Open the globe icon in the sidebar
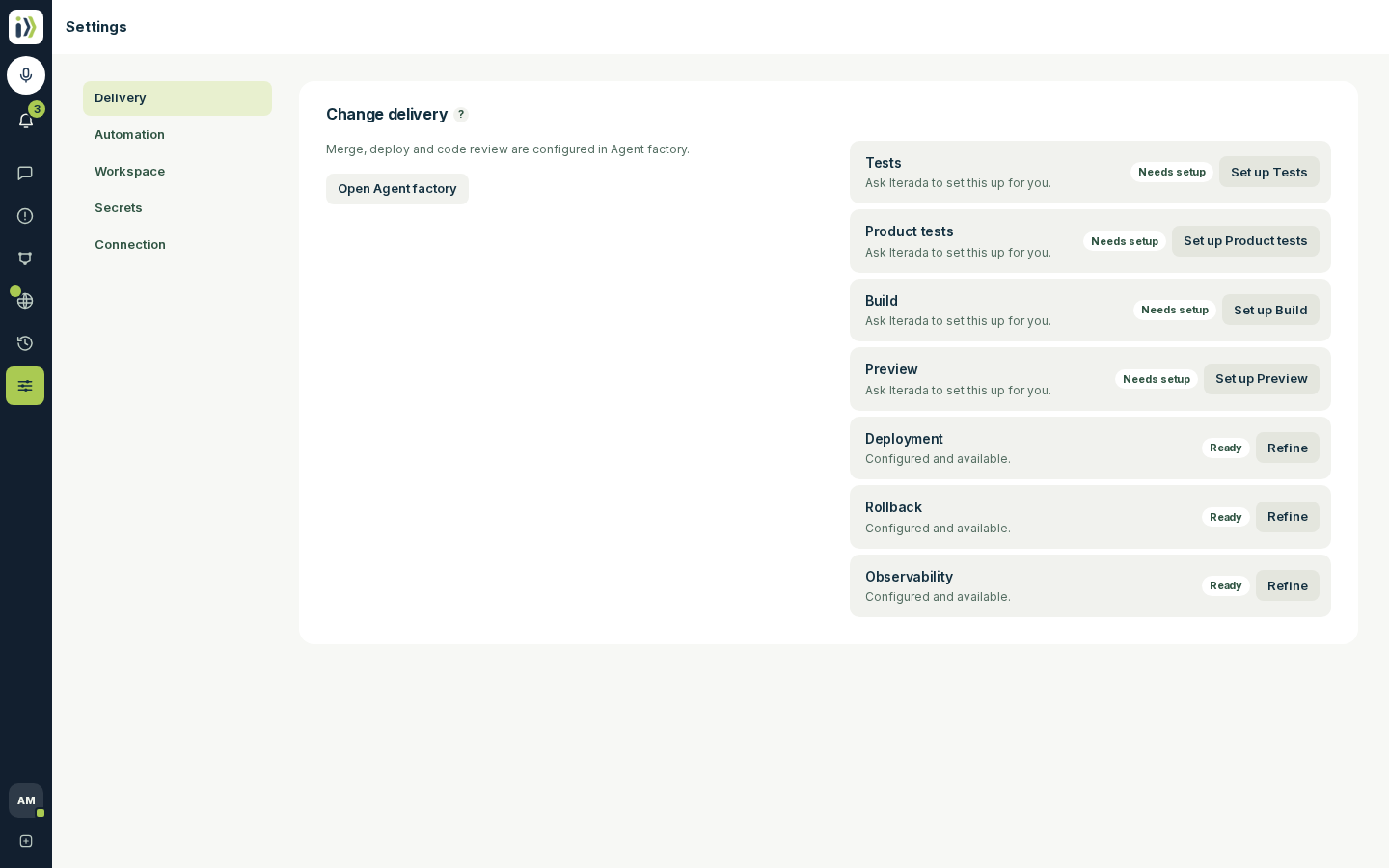1389x868 pixels. coord(25,301)
